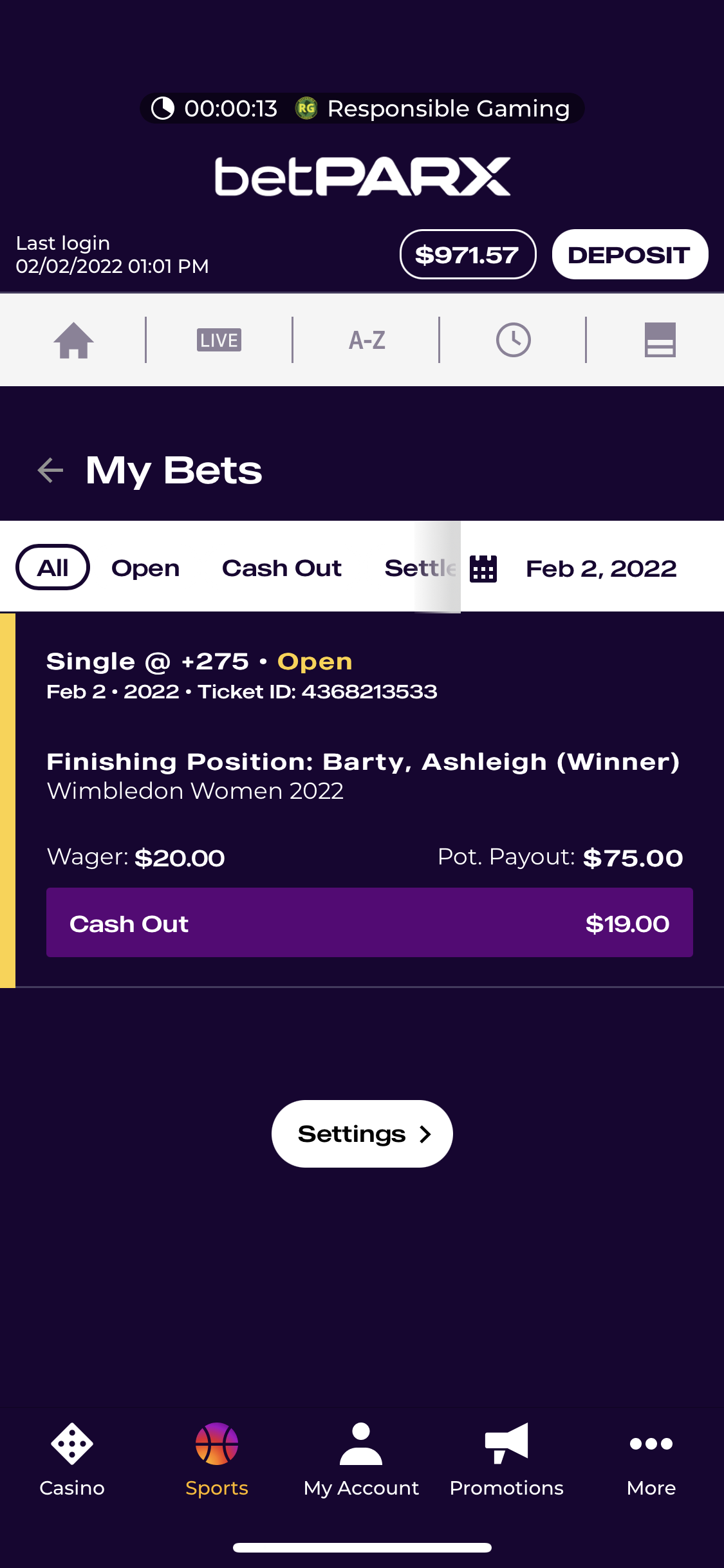Tap the DEPOSIT button
Screen dimensions: 724x1568
[x=630, y=254]
